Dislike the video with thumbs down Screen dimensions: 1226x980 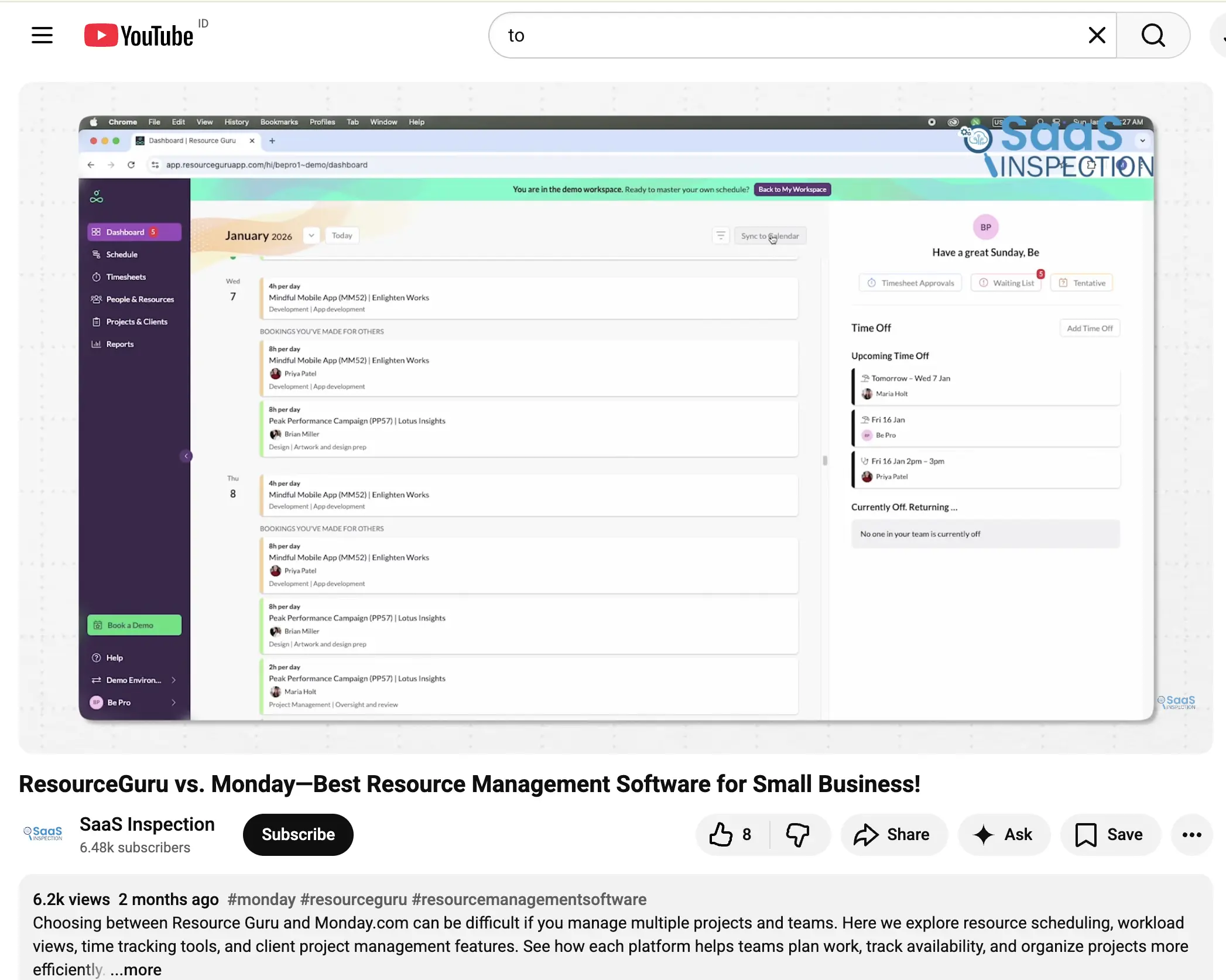tap(797, 834)
